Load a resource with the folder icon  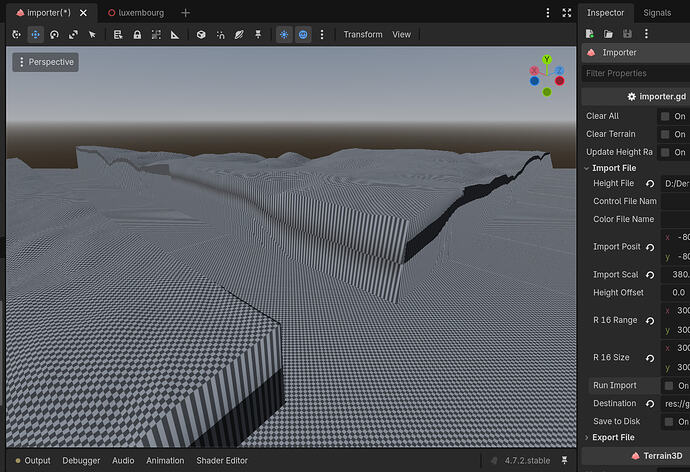click(608, 33)
